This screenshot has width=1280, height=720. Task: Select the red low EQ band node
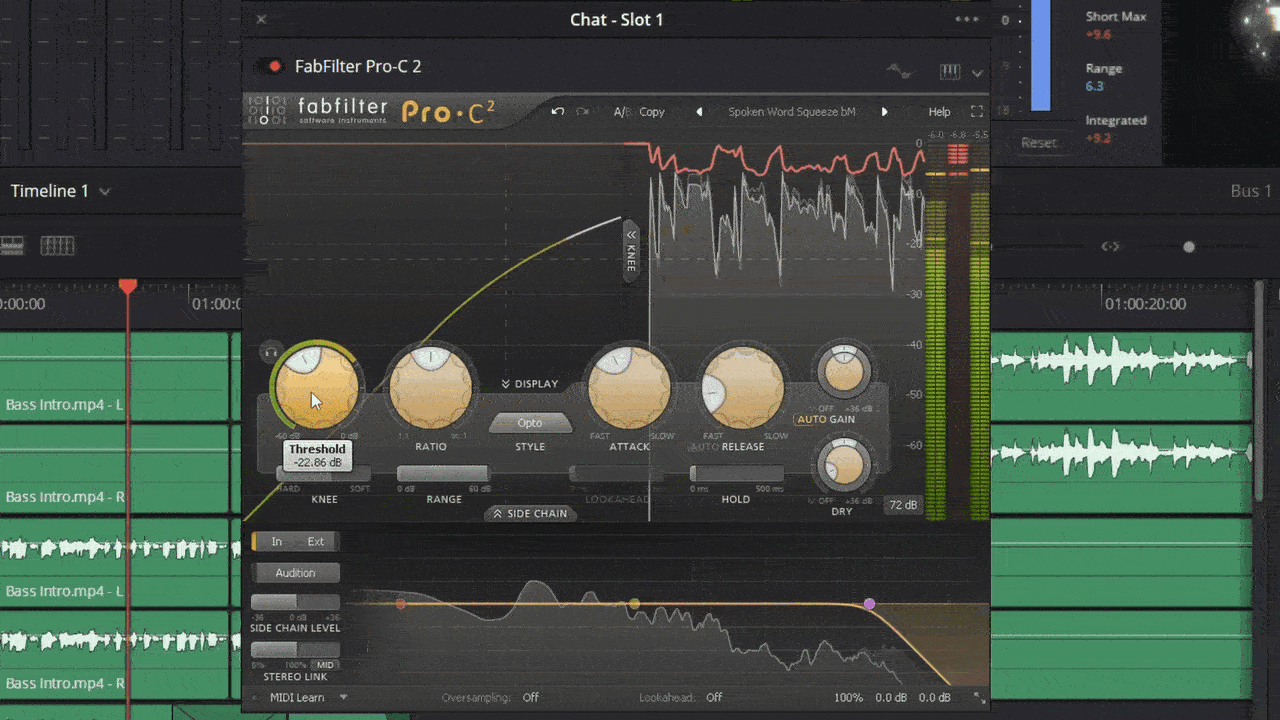400,604
